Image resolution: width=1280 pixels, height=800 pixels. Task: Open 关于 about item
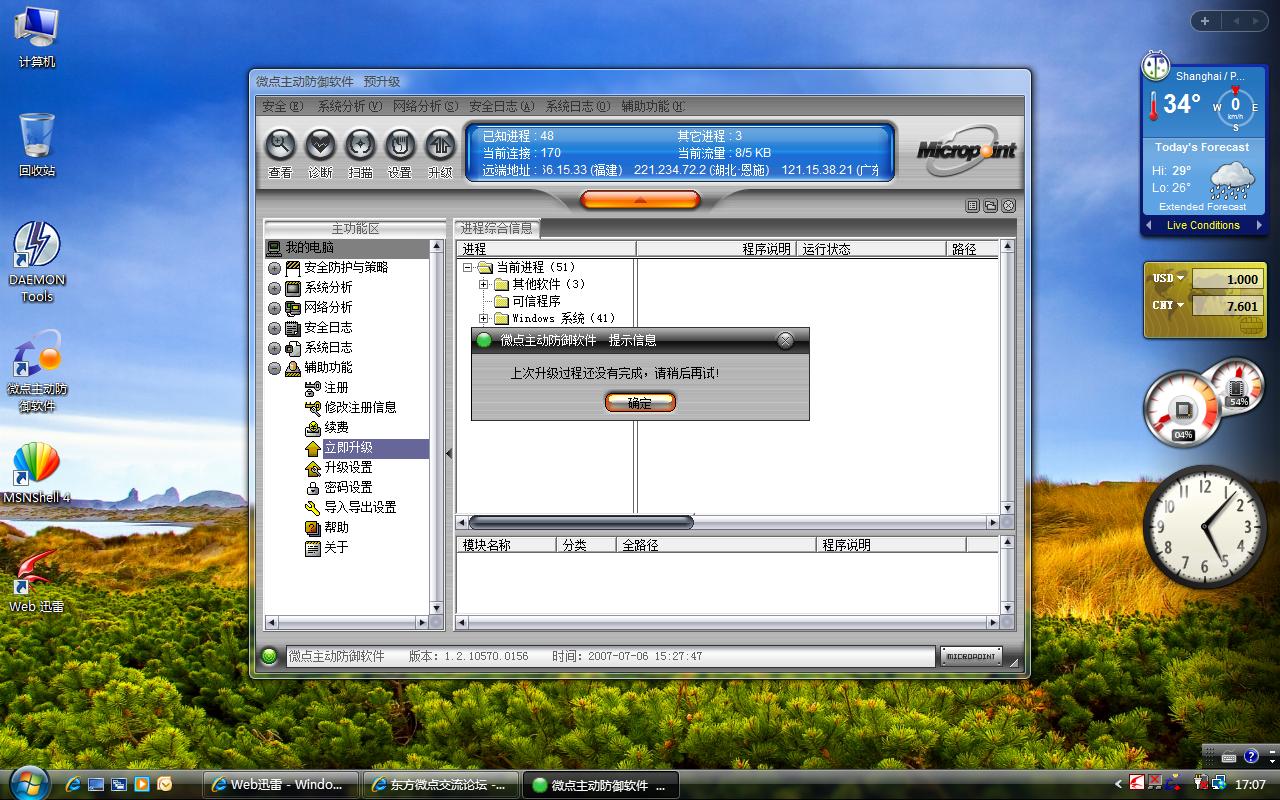click(336, 547)
